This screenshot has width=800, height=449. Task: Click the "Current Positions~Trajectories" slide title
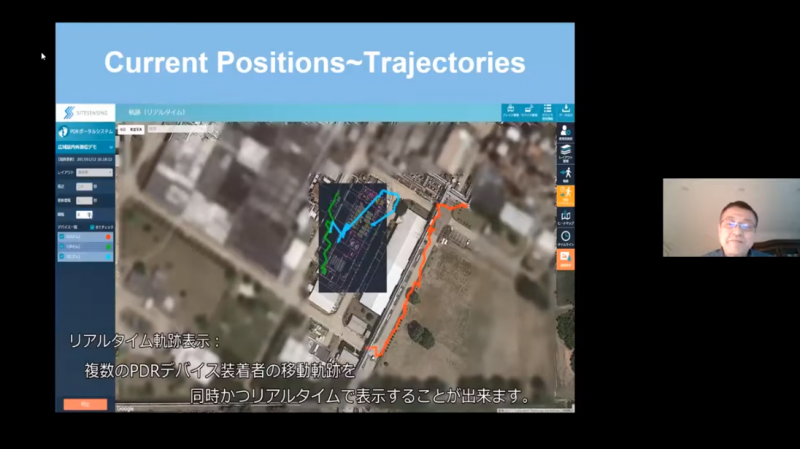click(x=315, y=63)
